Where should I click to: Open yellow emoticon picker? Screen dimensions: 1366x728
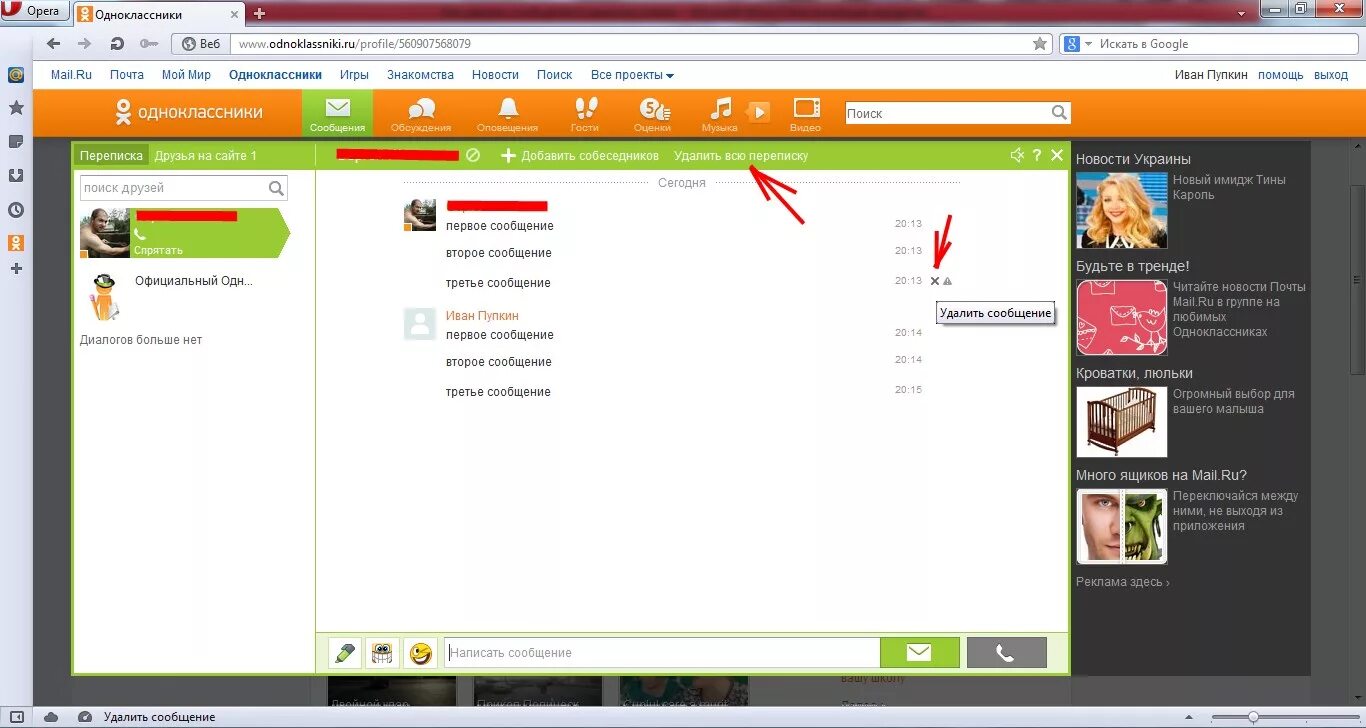421,653
